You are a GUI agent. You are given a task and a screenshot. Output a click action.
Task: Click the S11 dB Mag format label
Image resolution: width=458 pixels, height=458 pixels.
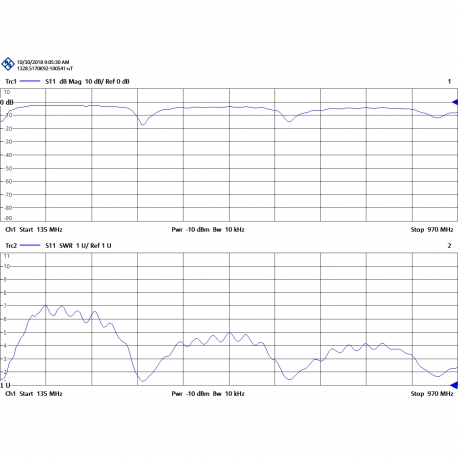[63, 81]
